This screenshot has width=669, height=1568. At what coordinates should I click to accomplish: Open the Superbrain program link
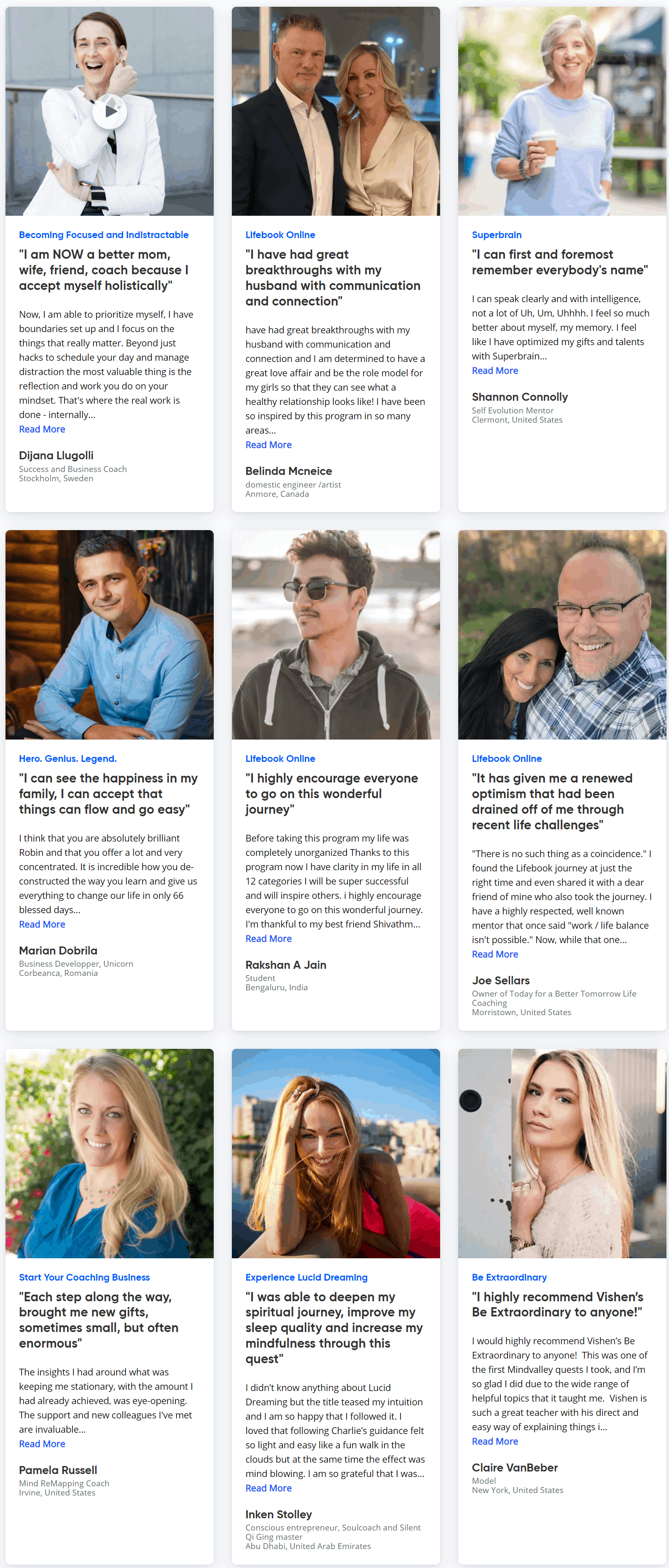point(496,235)
